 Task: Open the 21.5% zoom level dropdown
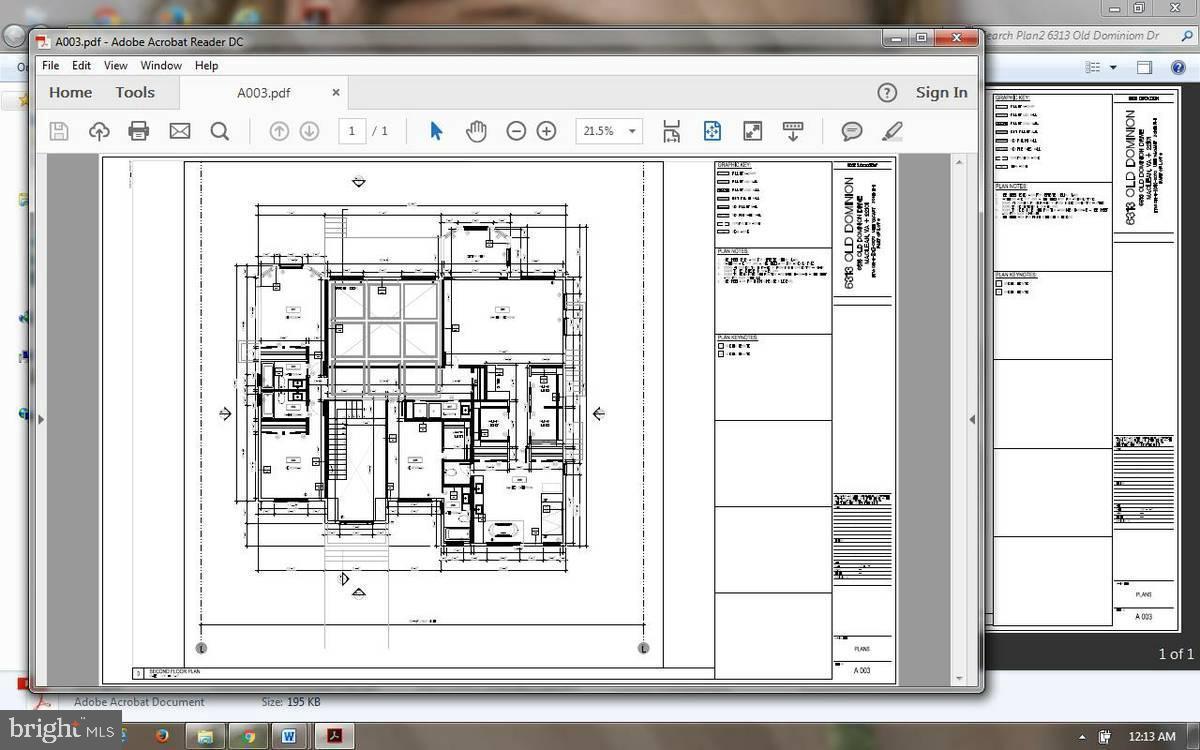click(x=609, y=131)
